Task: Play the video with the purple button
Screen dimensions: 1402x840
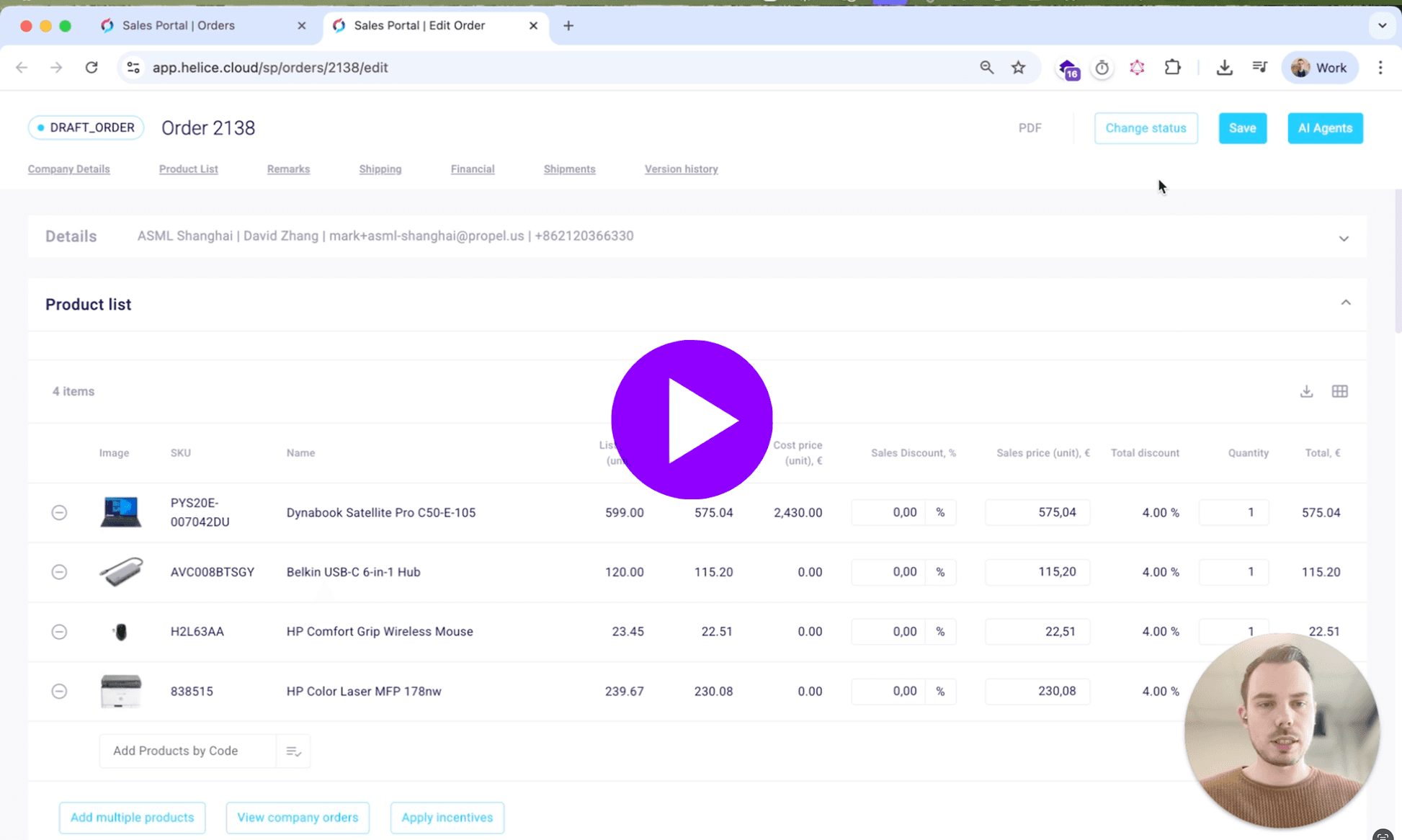Action: (x=692, y=419)
